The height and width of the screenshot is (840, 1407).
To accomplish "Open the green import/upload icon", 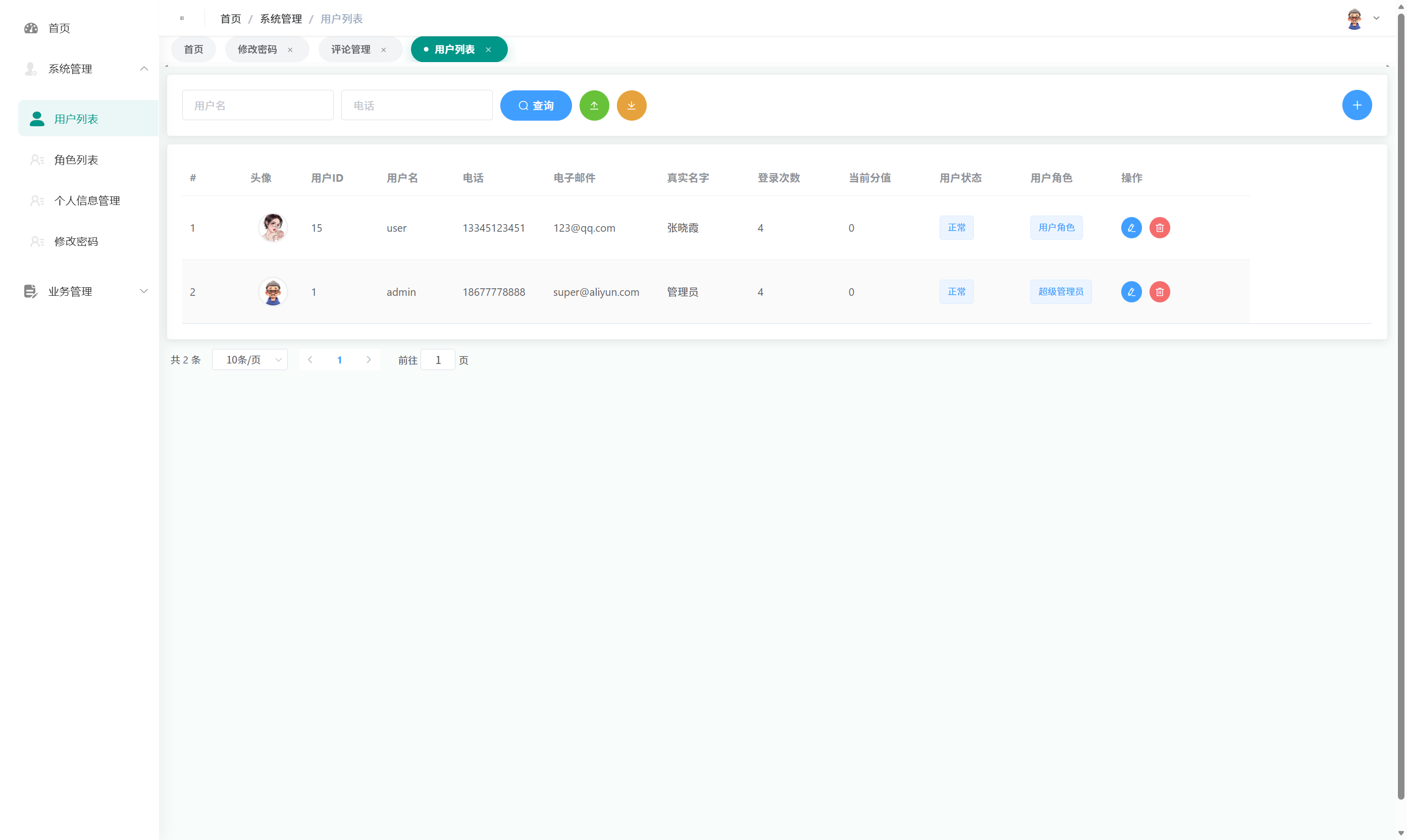I will [x=594, y=106].
